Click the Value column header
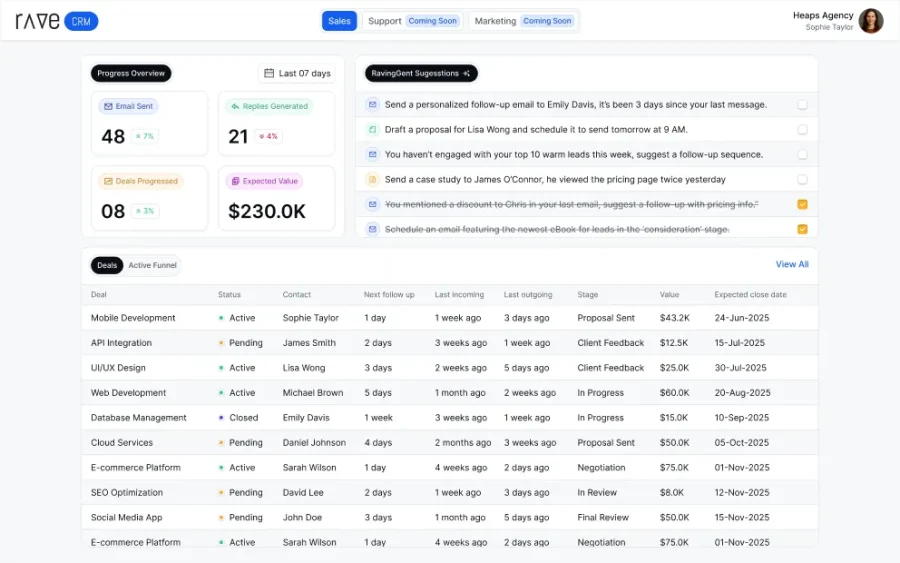This screenshot has width=900, height=563. tap(669, 294)
